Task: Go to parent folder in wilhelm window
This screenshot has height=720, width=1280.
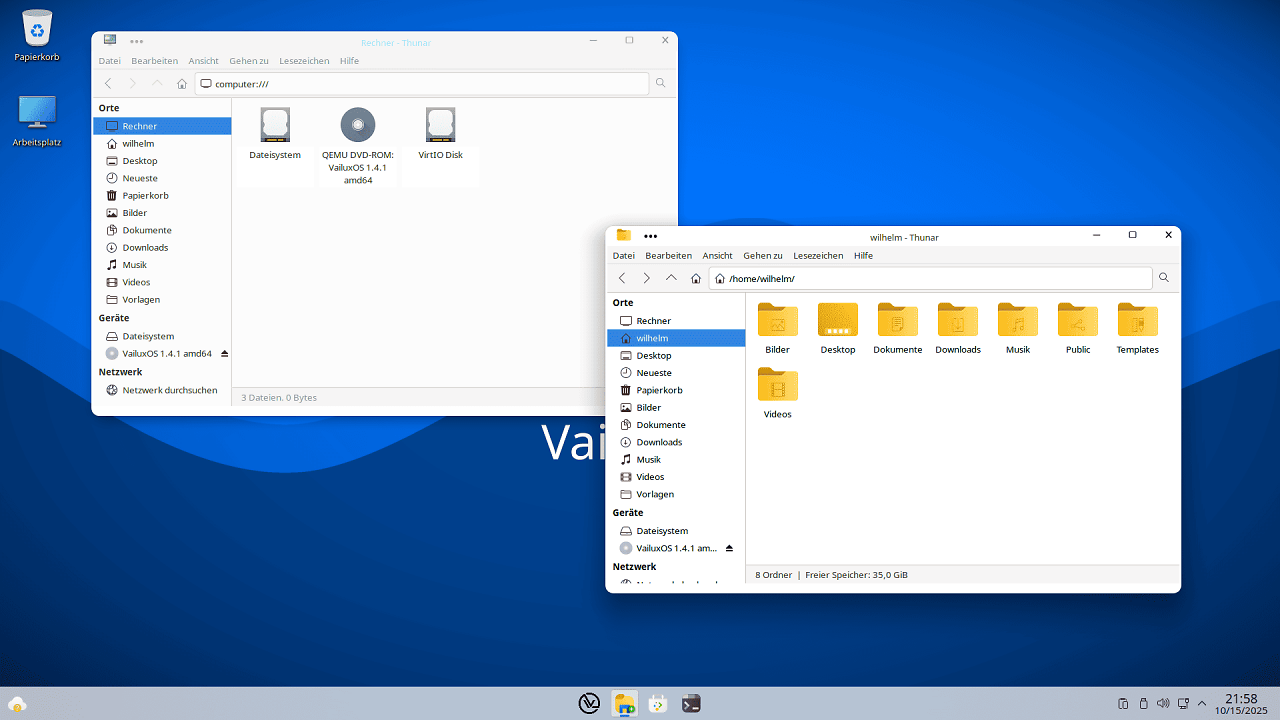Action: point(671,278)
